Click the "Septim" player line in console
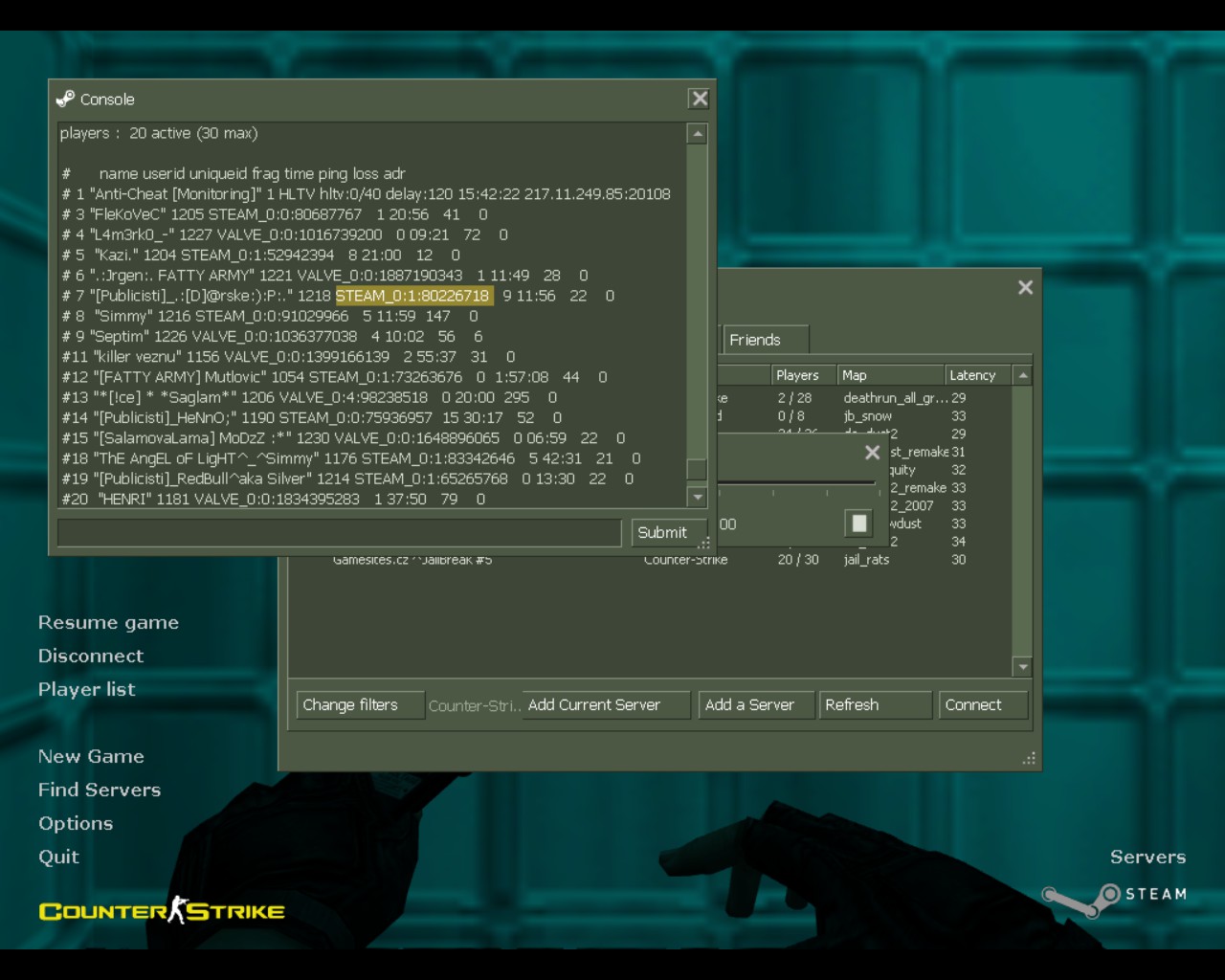 coord(272,337)
